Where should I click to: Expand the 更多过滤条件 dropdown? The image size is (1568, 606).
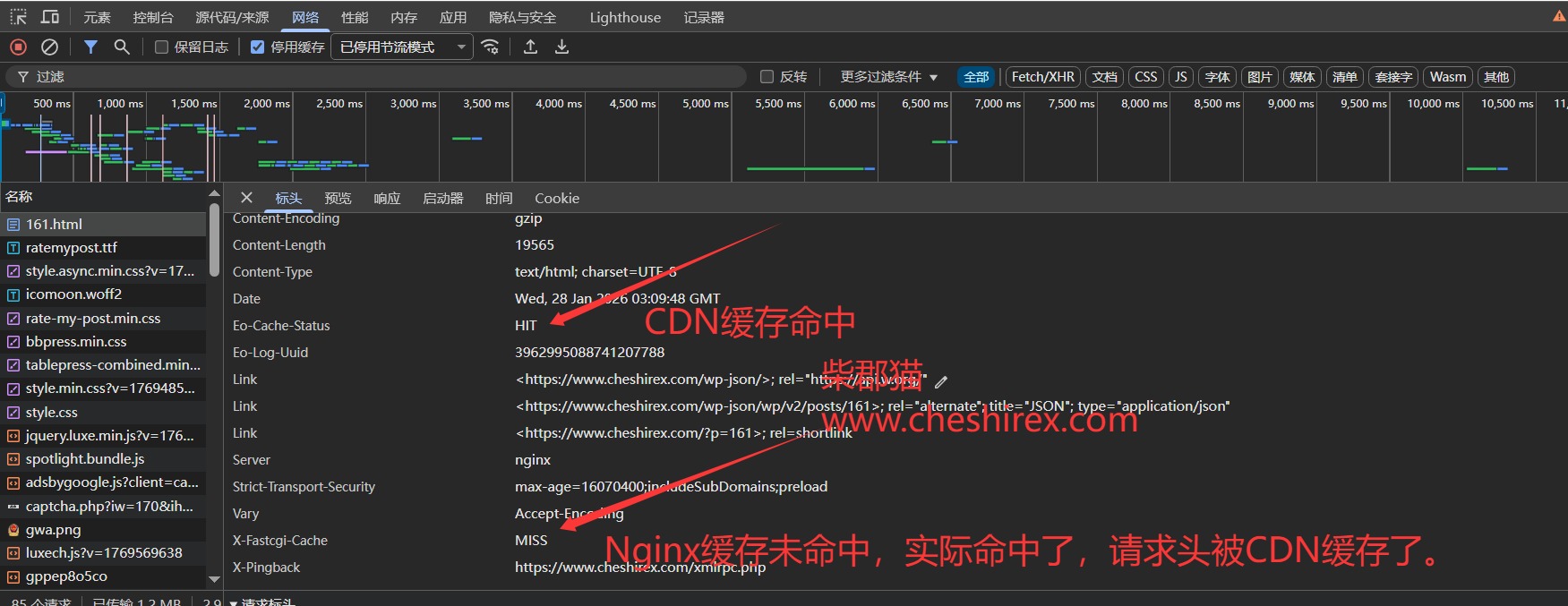coord(888,77)
